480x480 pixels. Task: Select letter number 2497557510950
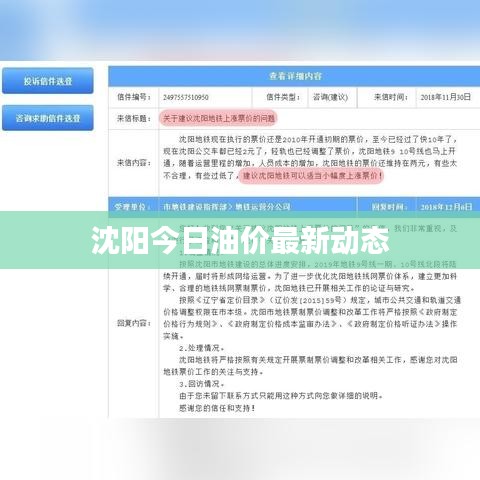click(186, 97)
